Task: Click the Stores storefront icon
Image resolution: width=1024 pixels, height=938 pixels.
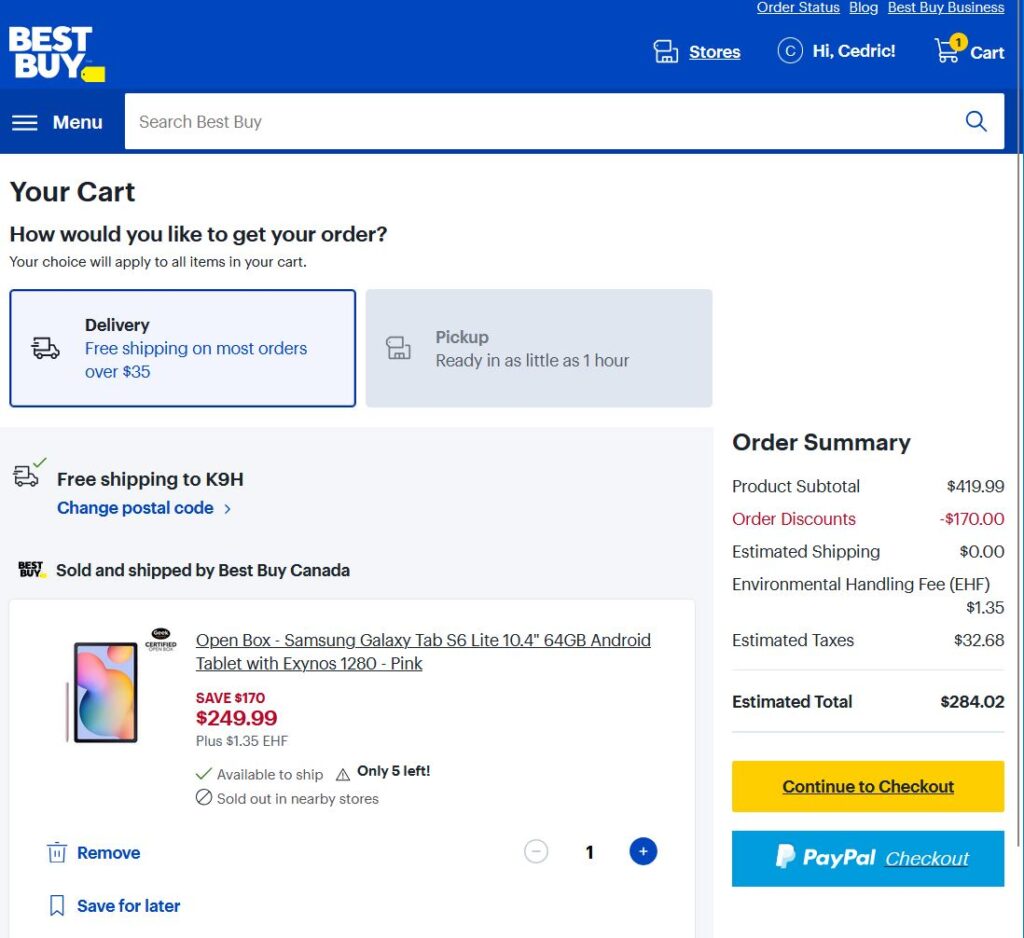Action: [666, 51]
